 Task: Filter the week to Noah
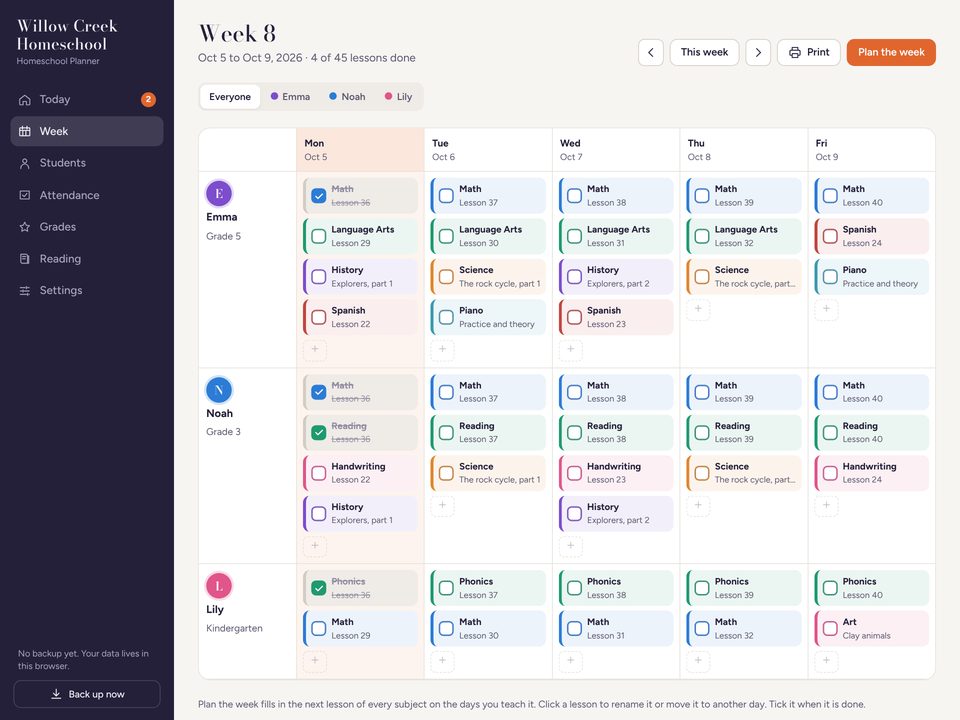click(x=347, y=97)
